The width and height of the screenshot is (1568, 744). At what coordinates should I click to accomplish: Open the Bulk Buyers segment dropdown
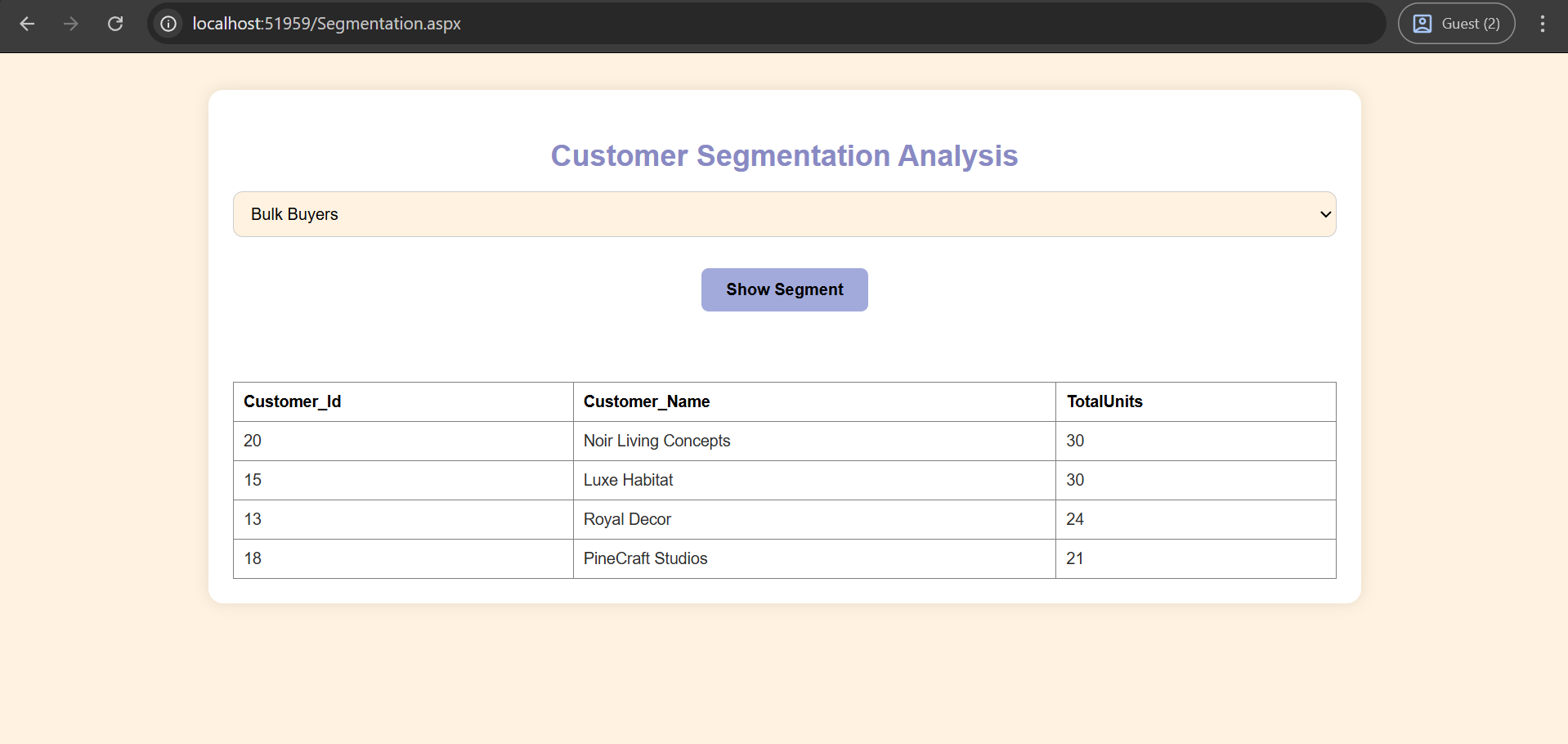785,214
